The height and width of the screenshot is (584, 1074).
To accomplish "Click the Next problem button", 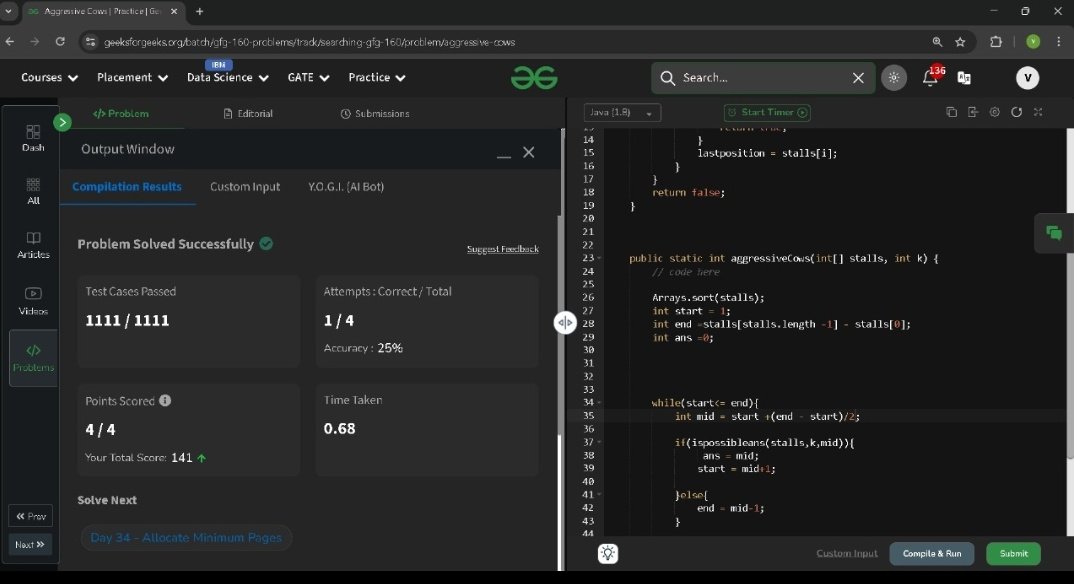I will 30,544.
